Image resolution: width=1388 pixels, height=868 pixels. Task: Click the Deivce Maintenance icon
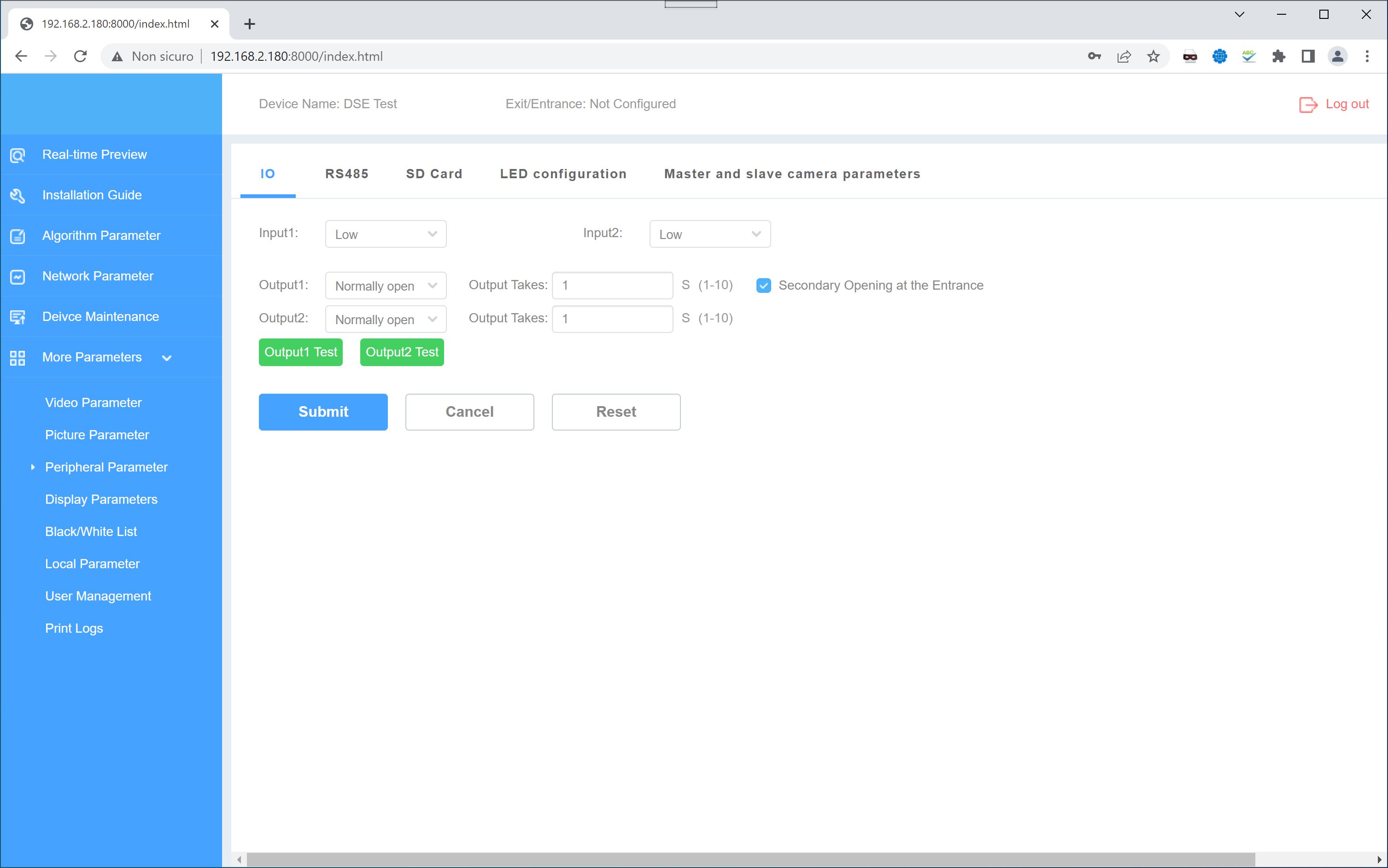[18, 317]
